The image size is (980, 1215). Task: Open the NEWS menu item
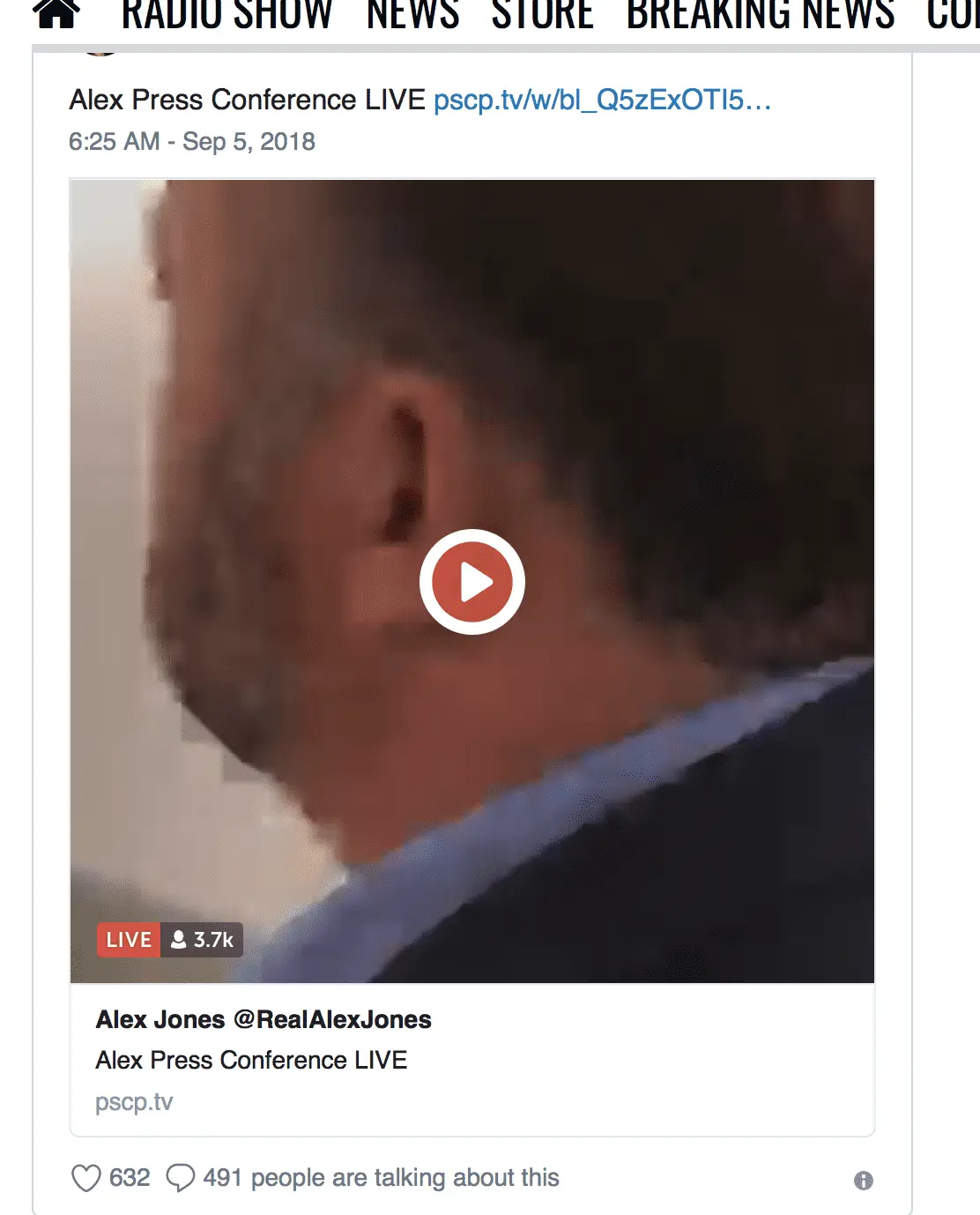coord(412,14)
